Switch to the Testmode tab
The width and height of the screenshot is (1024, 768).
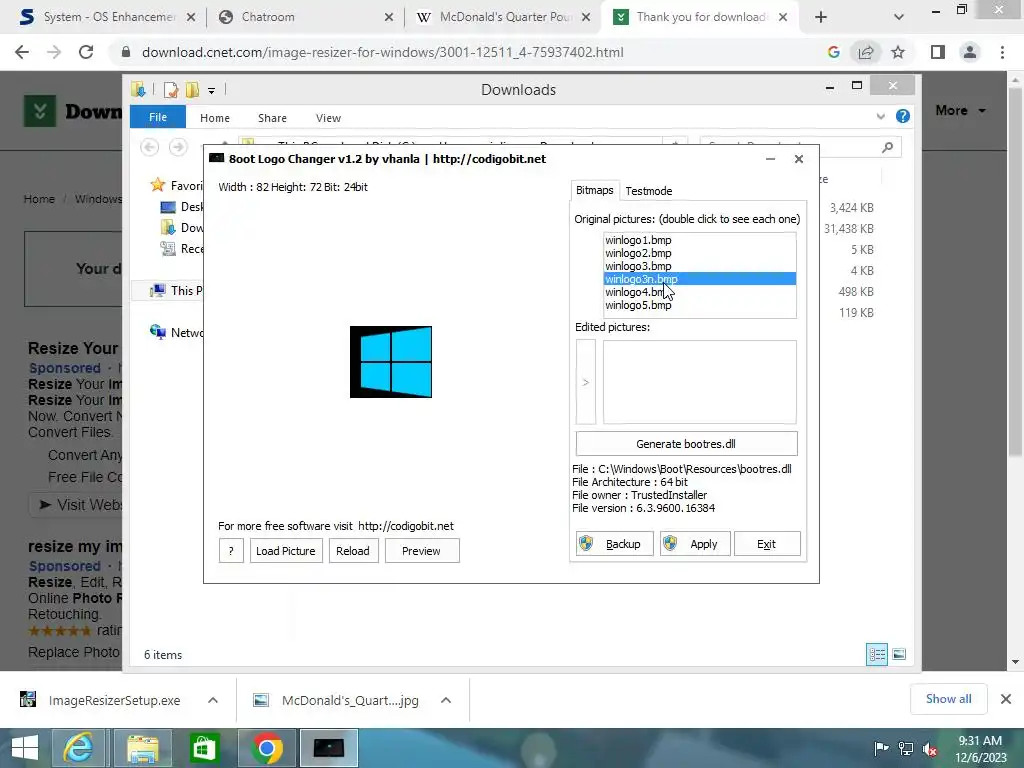click(648, 191)
